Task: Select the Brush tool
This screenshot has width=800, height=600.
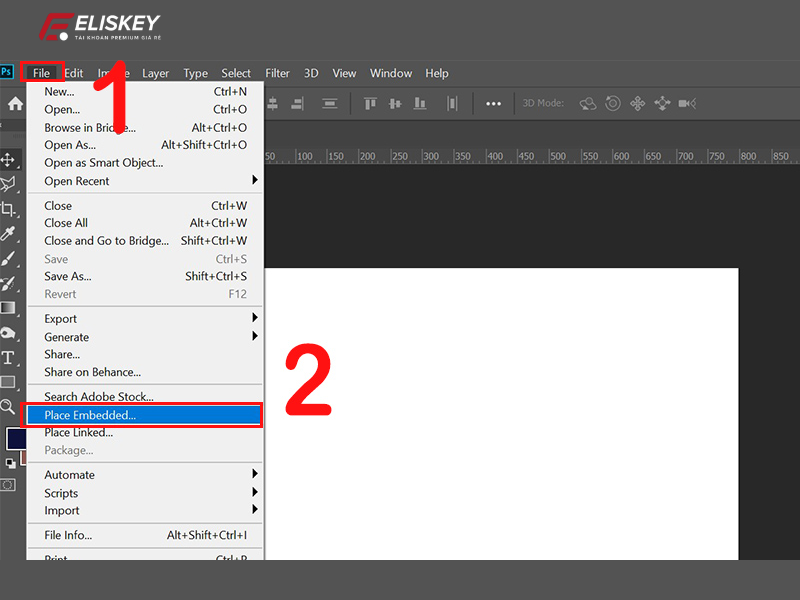Action: tap(11, 258)
